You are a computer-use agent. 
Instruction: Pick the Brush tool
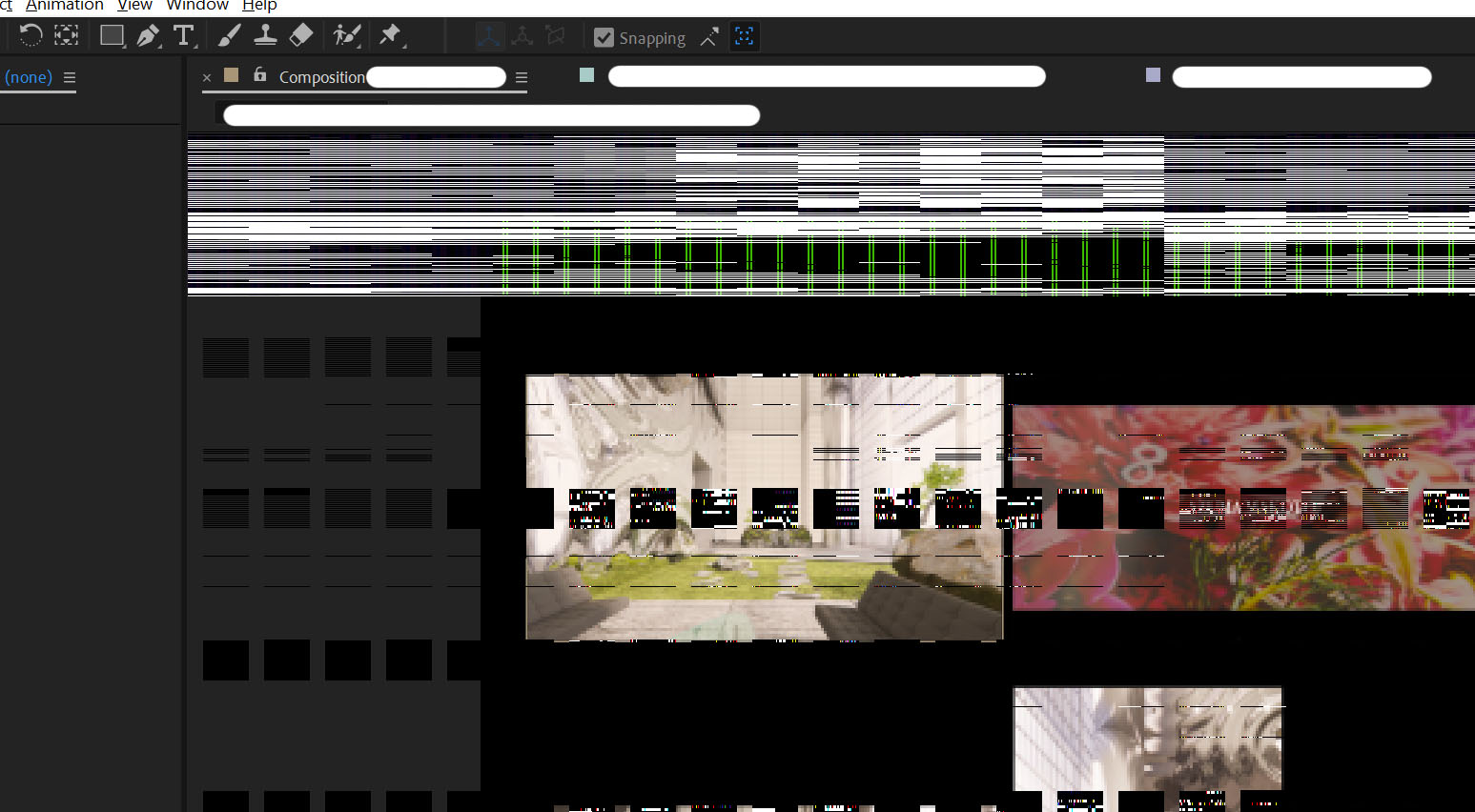229,35
